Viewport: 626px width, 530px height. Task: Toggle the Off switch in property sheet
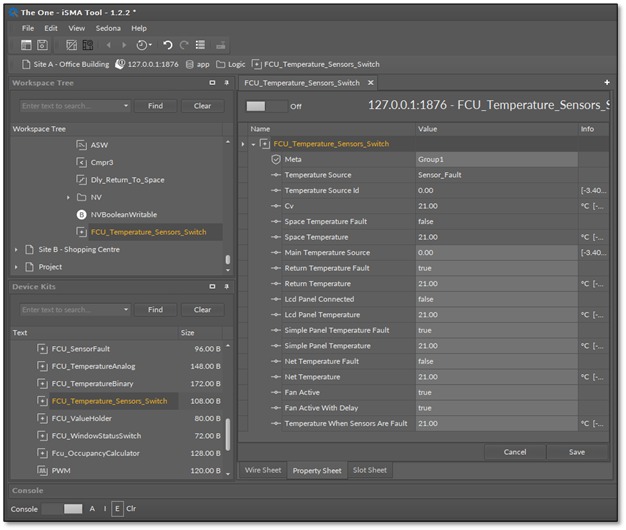click(x=265, y=105)
